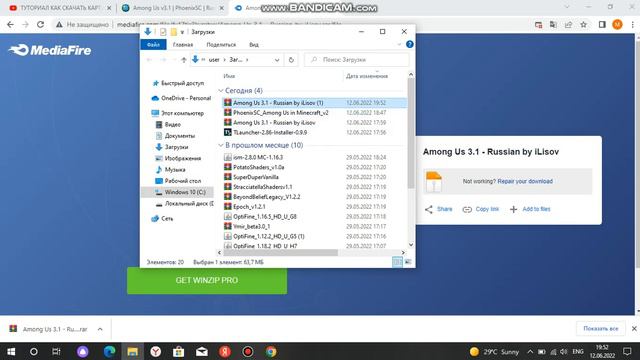Click the Поиск: Загрузки search field
Image resolution: width=640 pixels, height=360 pixels.
[357, 60]
